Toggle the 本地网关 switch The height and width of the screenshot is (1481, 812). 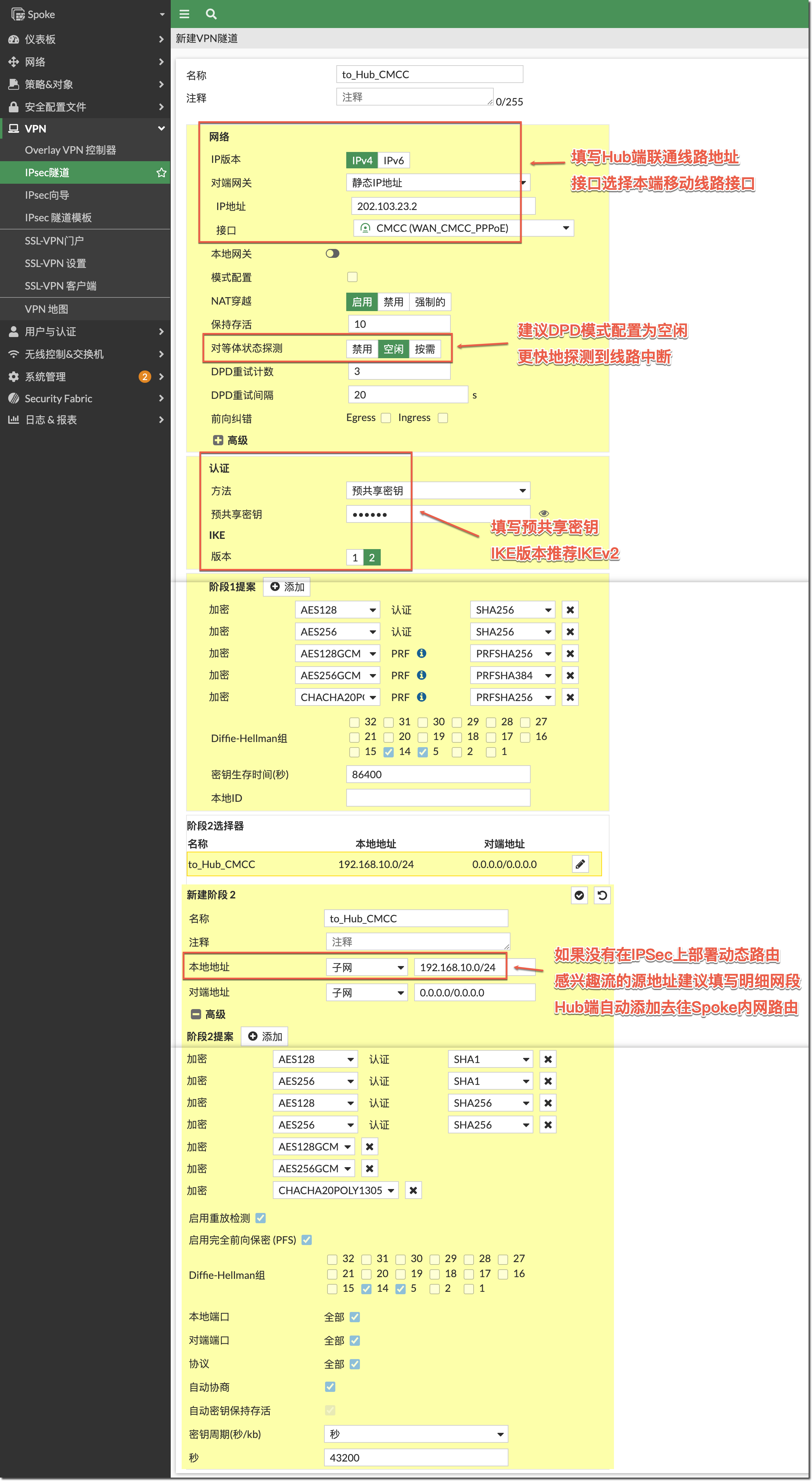click(x=332, y=253)
